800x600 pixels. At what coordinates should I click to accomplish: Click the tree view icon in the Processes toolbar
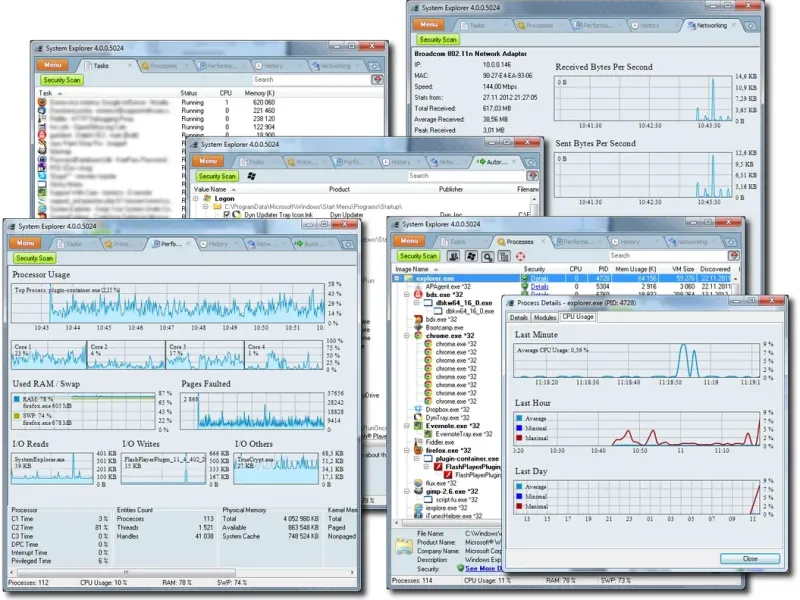click(x=504, y=256)
